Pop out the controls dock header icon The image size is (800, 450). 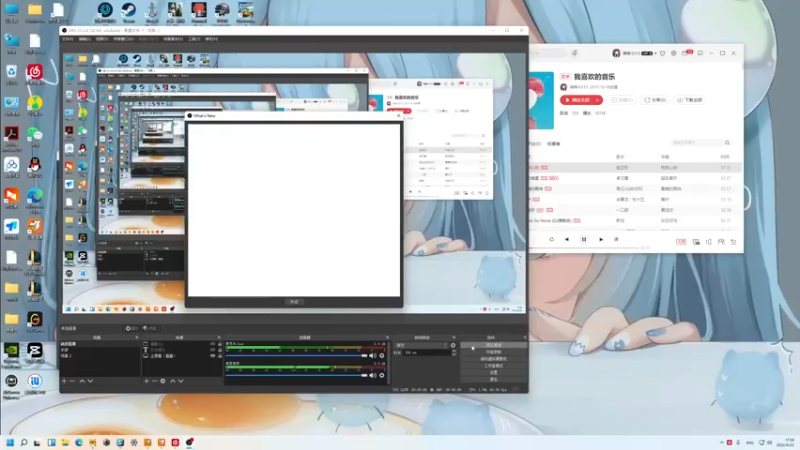coord(524,338)
